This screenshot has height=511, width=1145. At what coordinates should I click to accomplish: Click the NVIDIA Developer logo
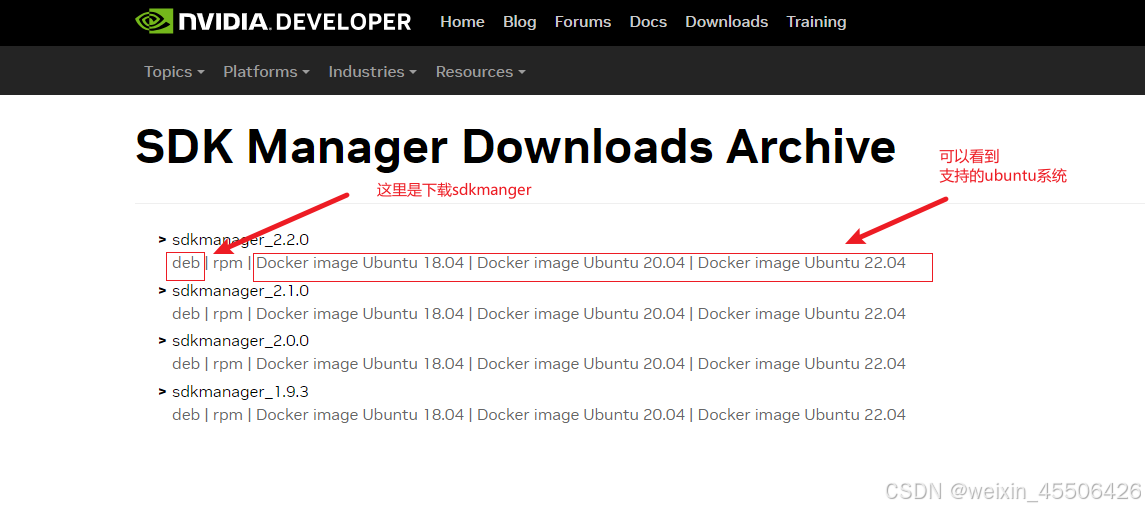tap(273, 21)
